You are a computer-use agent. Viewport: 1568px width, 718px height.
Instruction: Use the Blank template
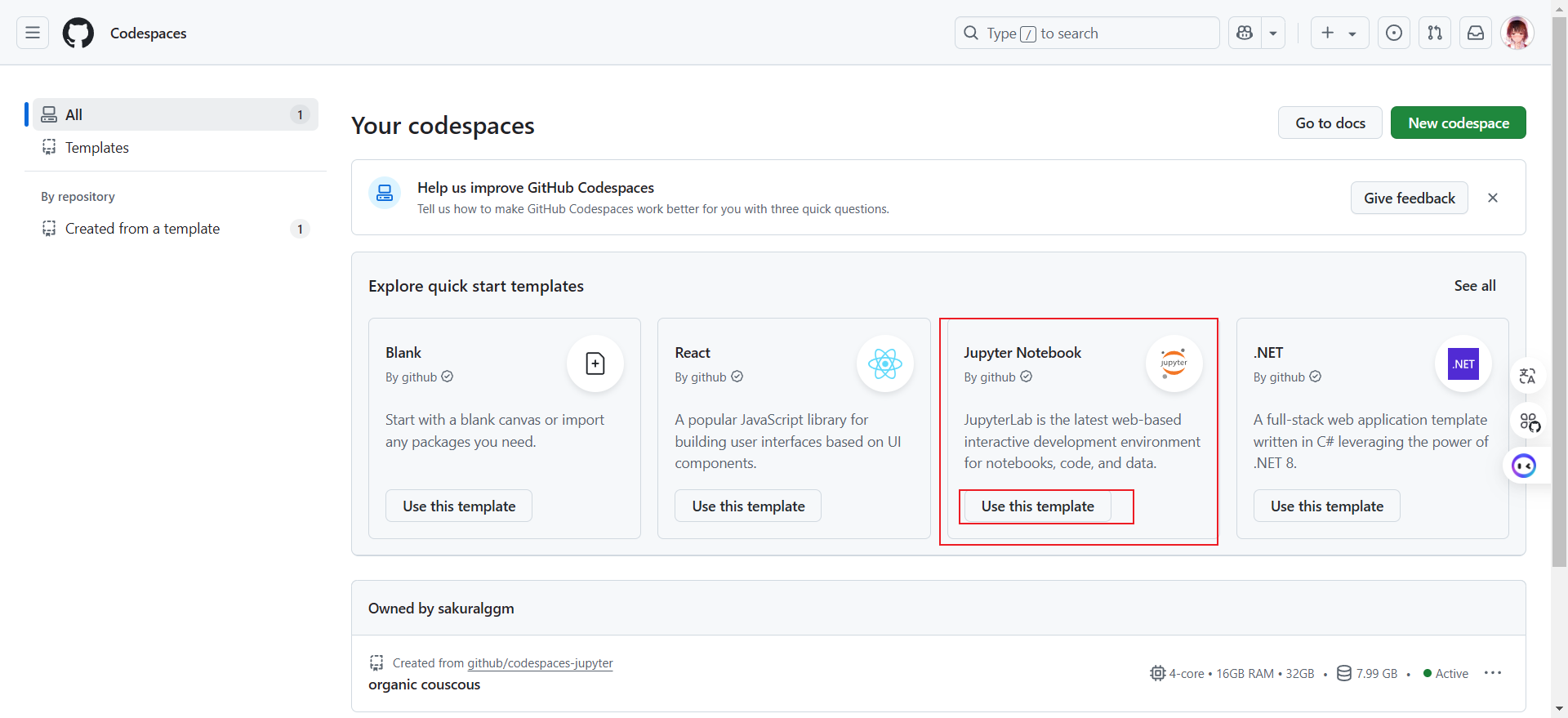(x=459, y=506)
